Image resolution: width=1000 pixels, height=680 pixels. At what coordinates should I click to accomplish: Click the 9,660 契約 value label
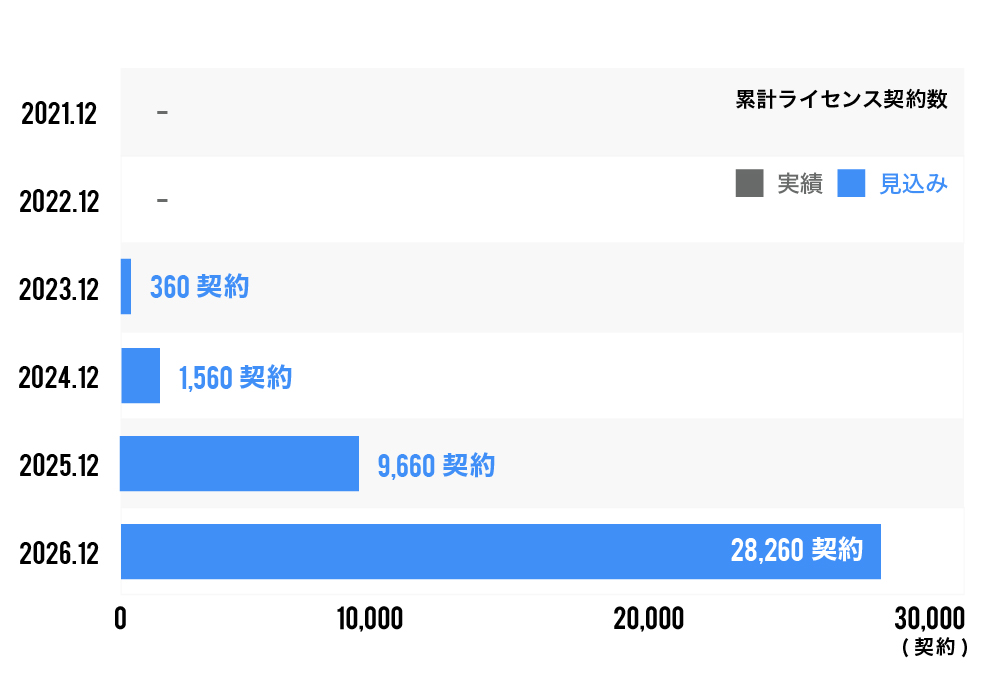coord(436,466)
